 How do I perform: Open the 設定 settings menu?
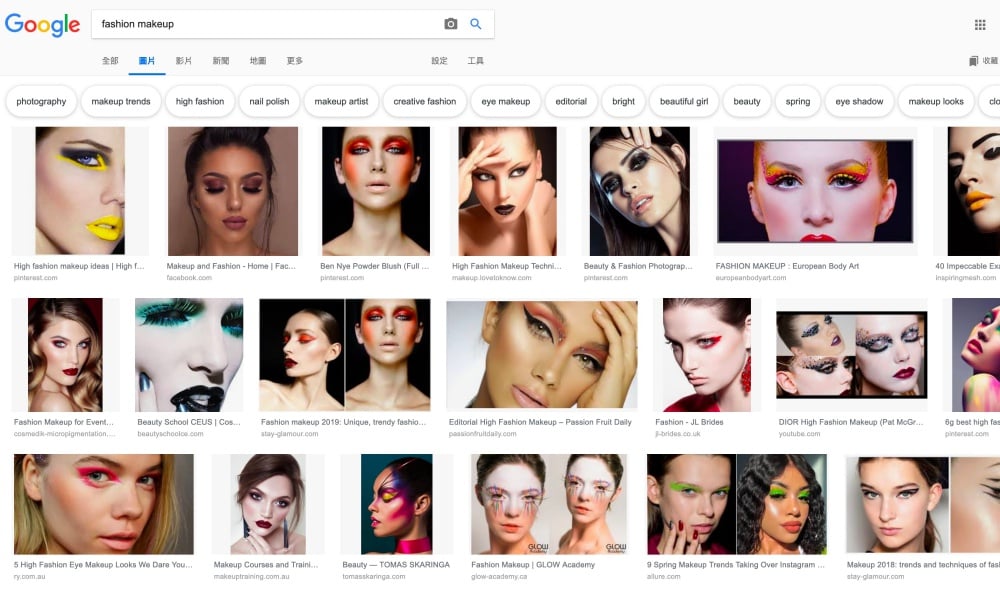439,61
